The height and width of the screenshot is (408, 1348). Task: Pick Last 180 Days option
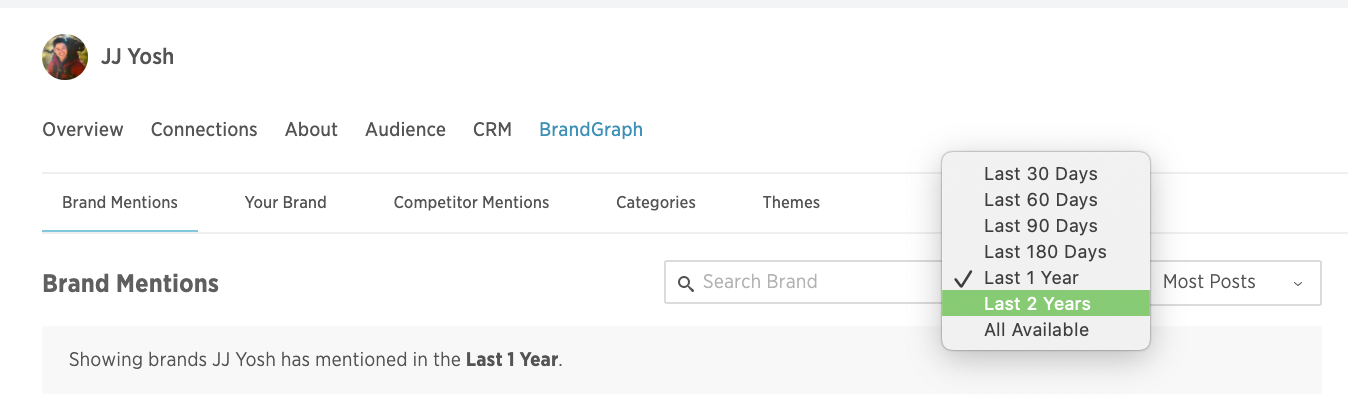tap(1046, 252)
